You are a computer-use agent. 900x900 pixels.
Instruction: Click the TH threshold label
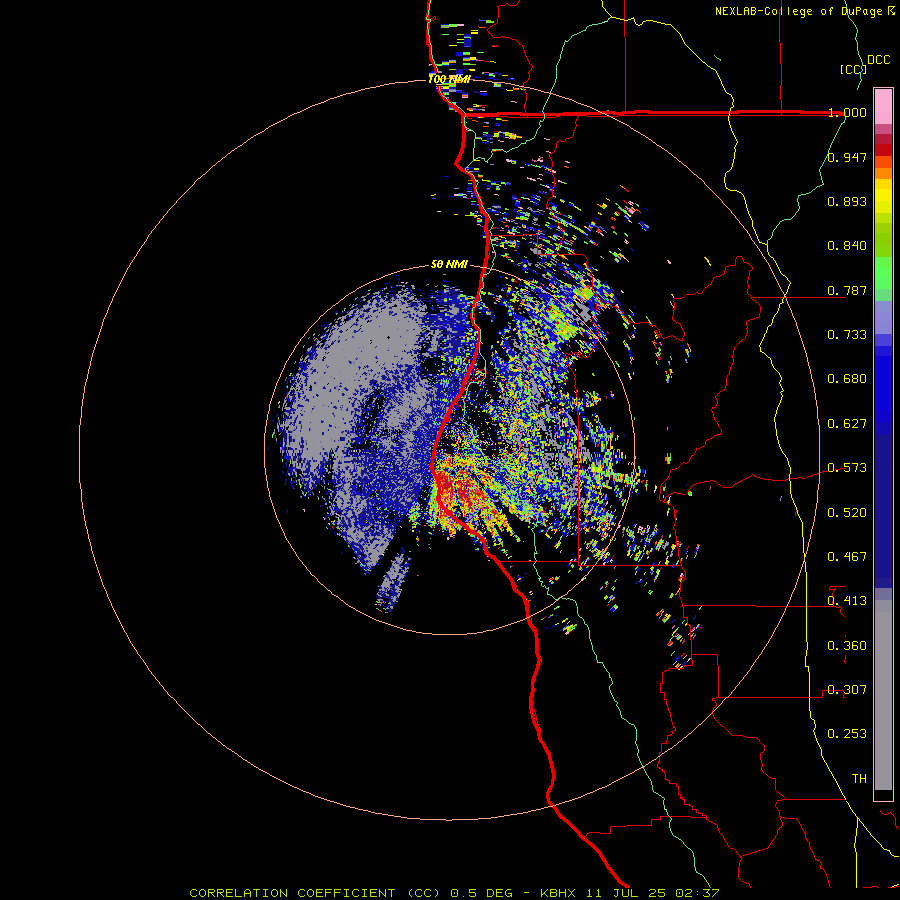(x=859, y=779)
